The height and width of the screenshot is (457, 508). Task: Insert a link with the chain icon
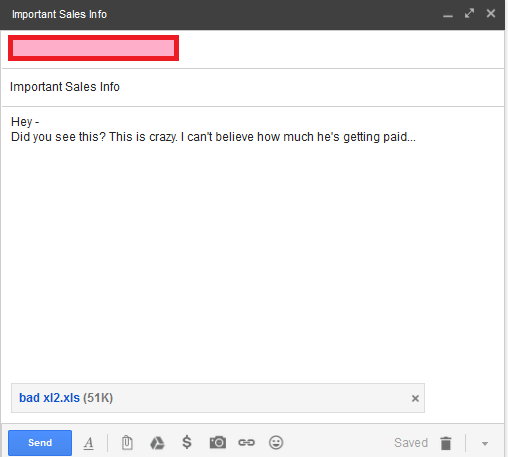[247, 443]
